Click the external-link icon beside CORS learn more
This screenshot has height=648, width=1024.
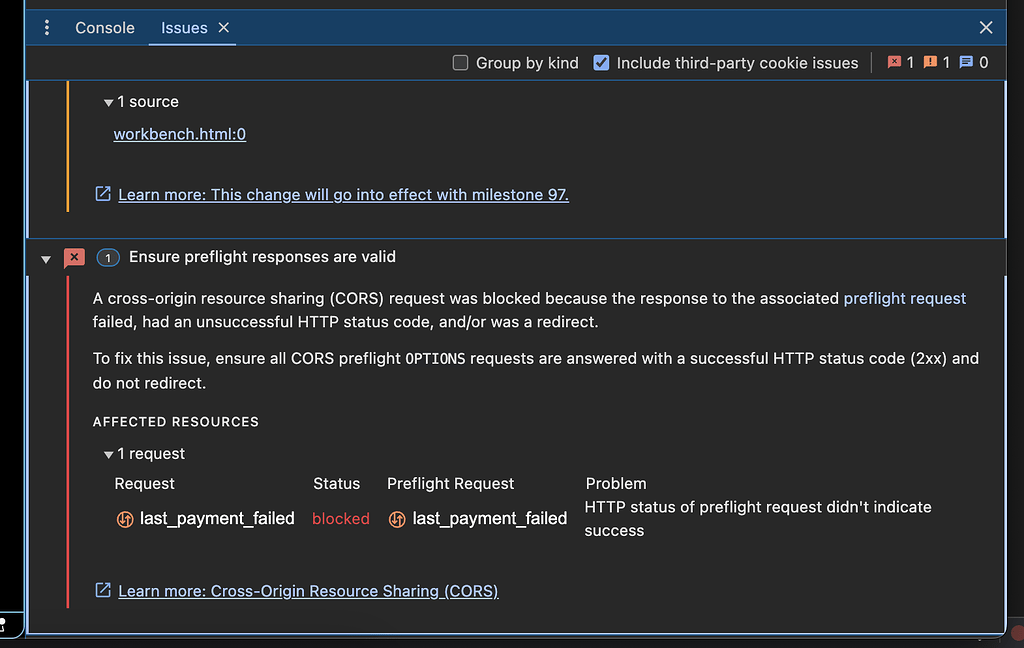click(102, 590)
